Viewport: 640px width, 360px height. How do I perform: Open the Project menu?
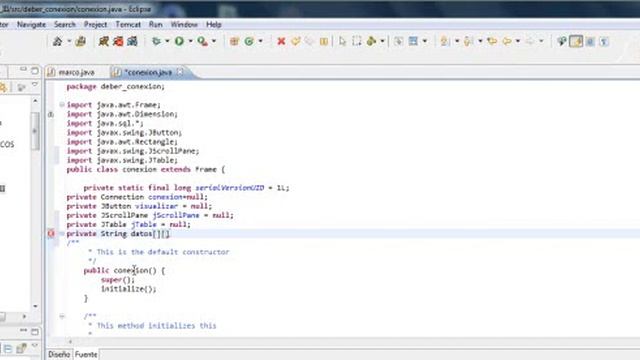pos(96,24)
